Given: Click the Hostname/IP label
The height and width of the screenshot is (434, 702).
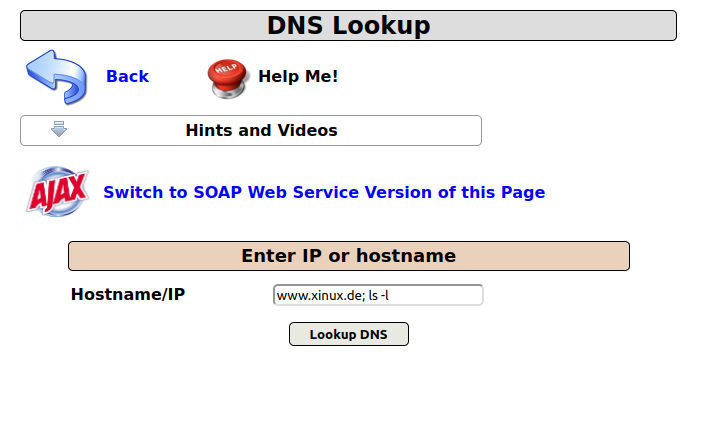Looking at the screenshot, I should coord(128,295).
